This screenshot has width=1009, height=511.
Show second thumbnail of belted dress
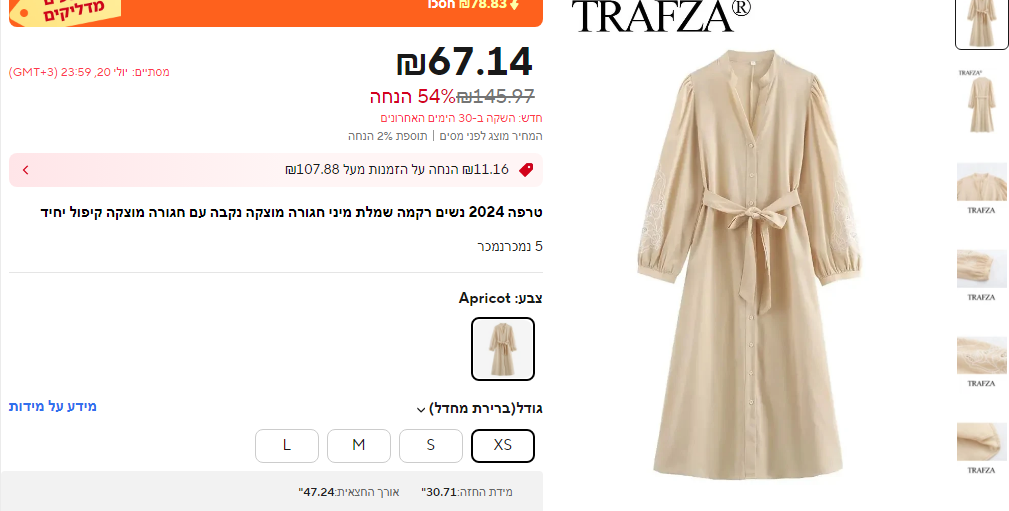pos(981,102)
